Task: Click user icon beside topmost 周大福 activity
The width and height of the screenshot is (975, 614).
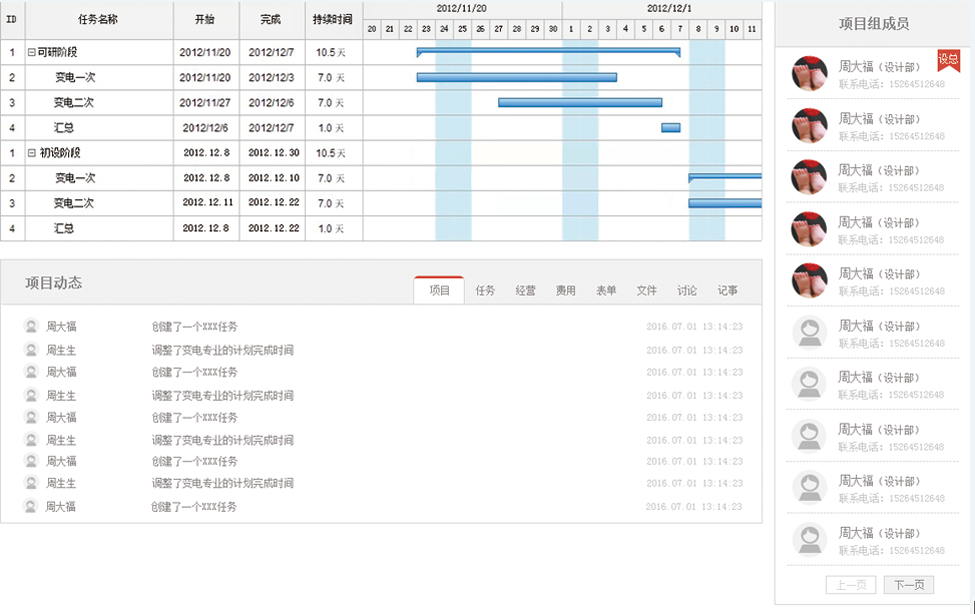Action: click(31, 326)
